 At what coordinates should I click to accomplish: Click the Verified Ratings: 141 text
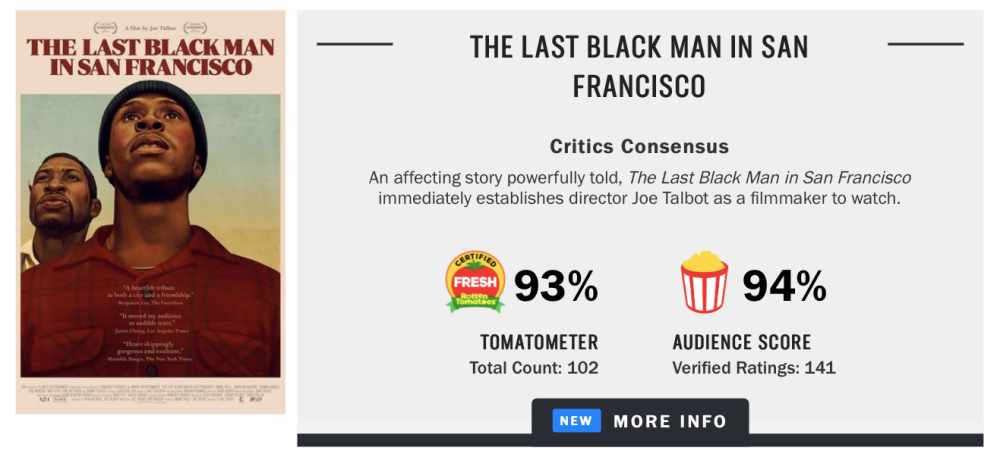point(754,368)
